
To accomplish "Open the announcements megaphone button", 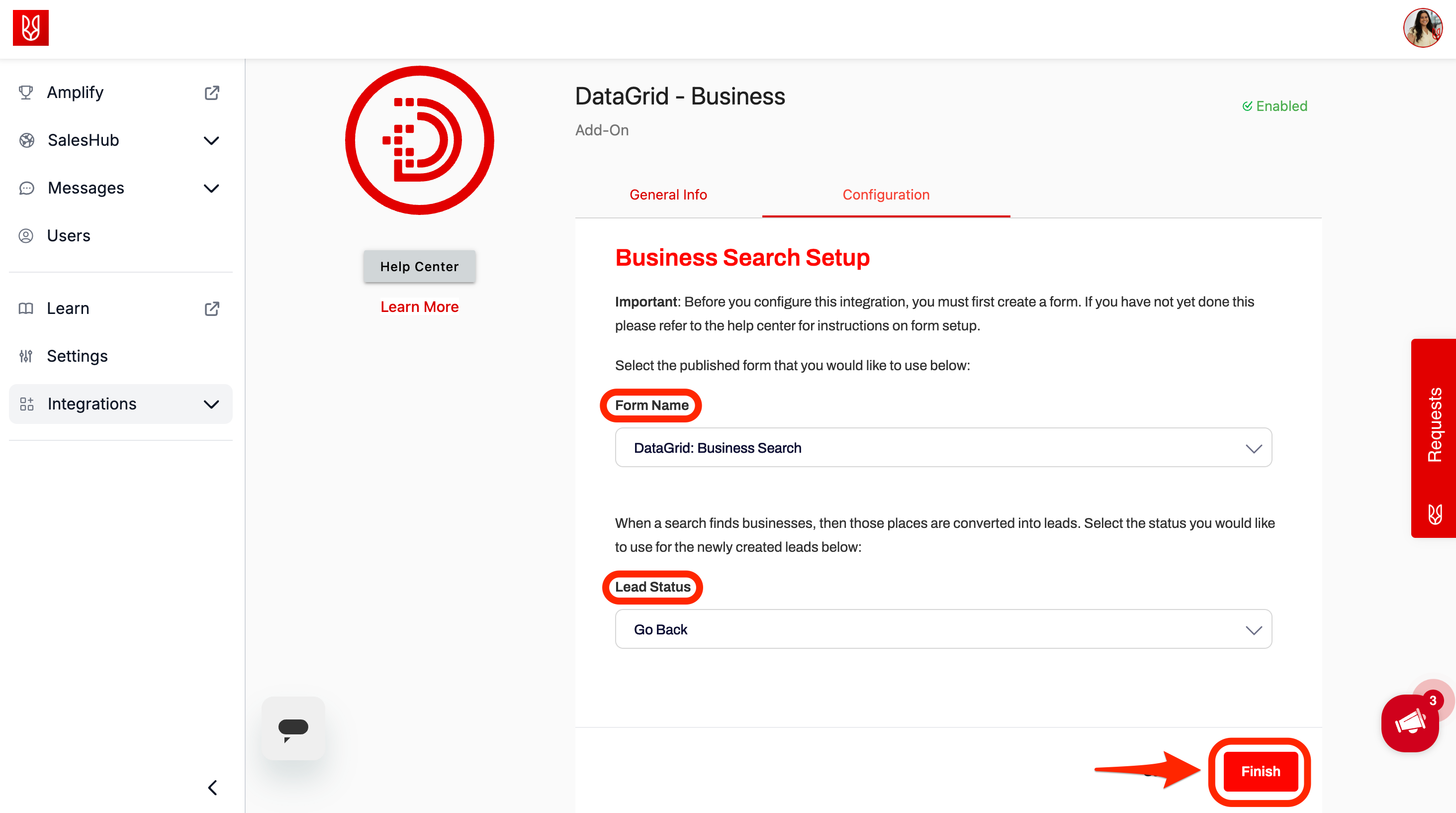I will pyautogui.click(x=1410, y=722).
